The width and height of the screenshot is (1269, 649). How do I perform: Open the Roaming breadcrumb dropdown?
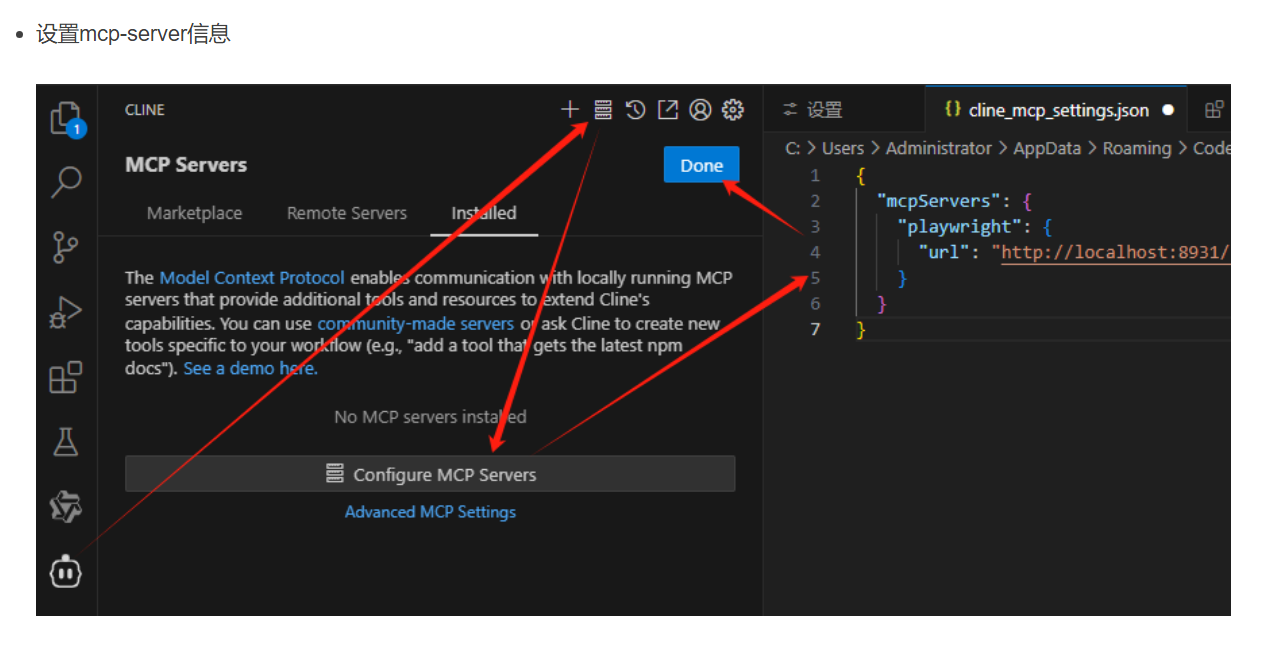click(1137, 147)
